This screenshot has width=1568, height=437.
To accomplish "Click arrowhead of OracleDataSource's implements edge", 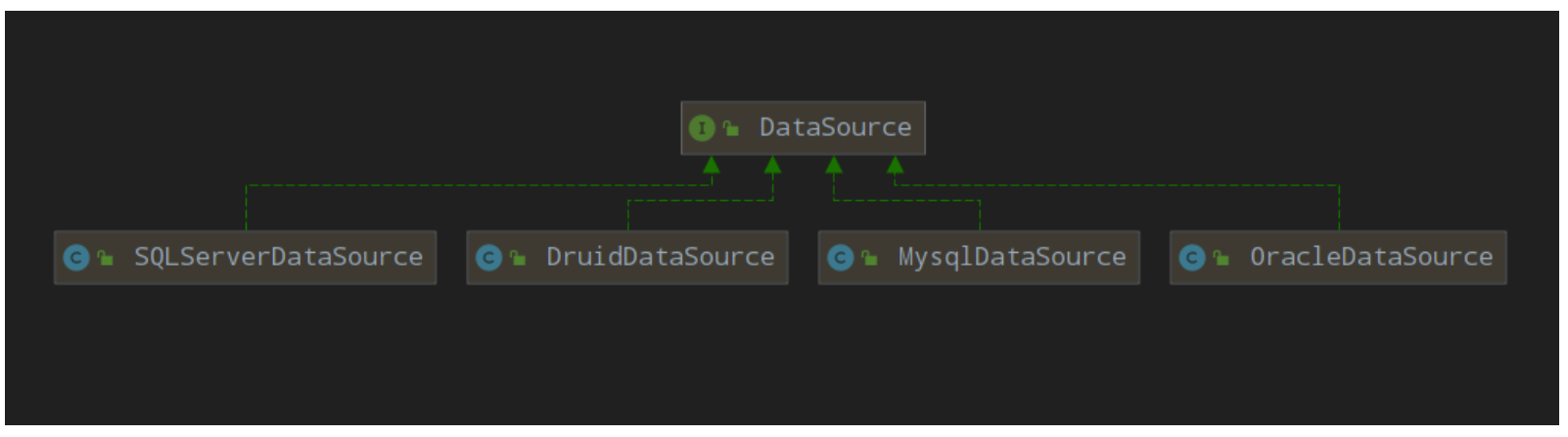I will pyautogui.click(x=895, y=165).
